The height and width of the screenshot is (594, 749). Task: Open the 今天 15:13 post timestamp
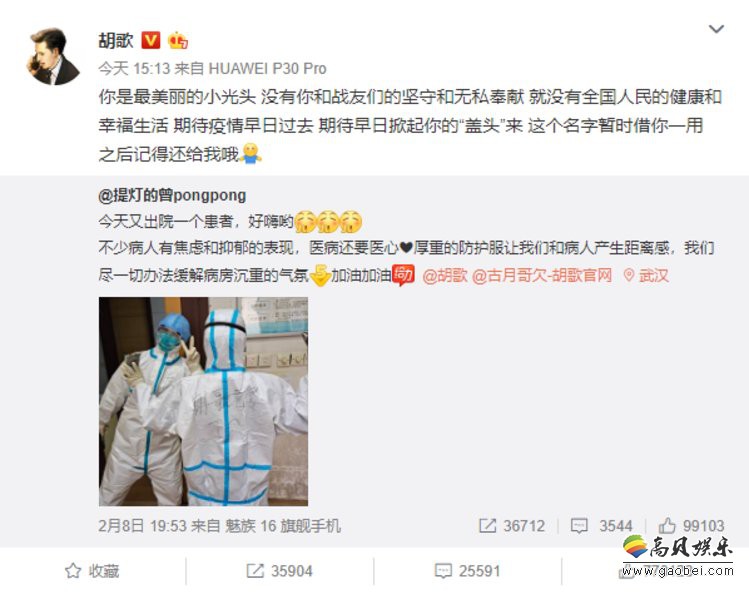click(134, 69)
